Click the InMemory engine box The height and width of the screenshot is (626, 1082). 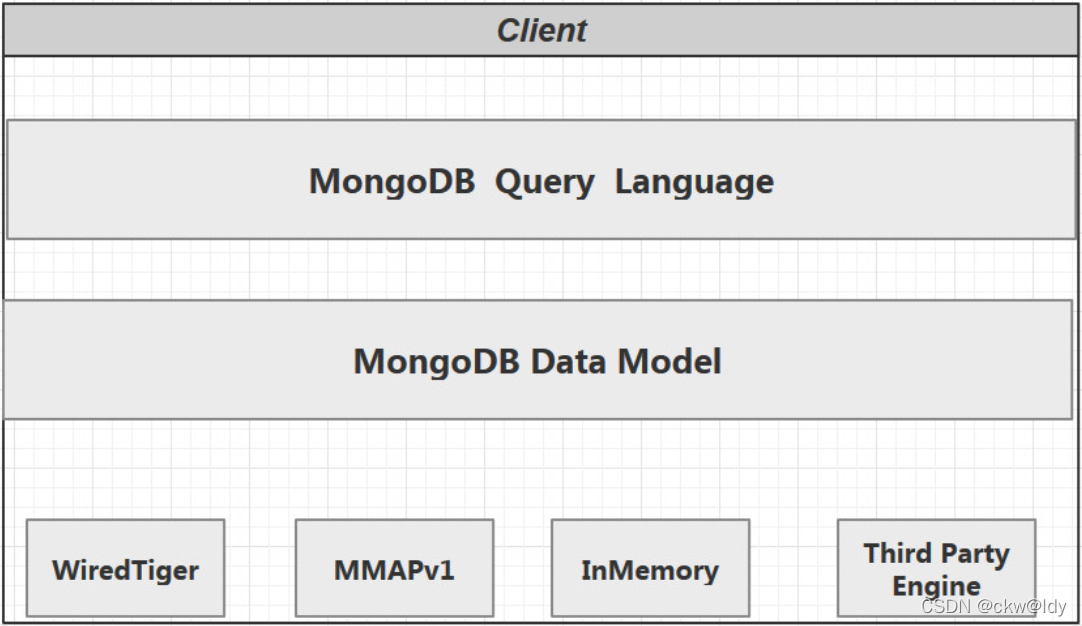[651, 568]
